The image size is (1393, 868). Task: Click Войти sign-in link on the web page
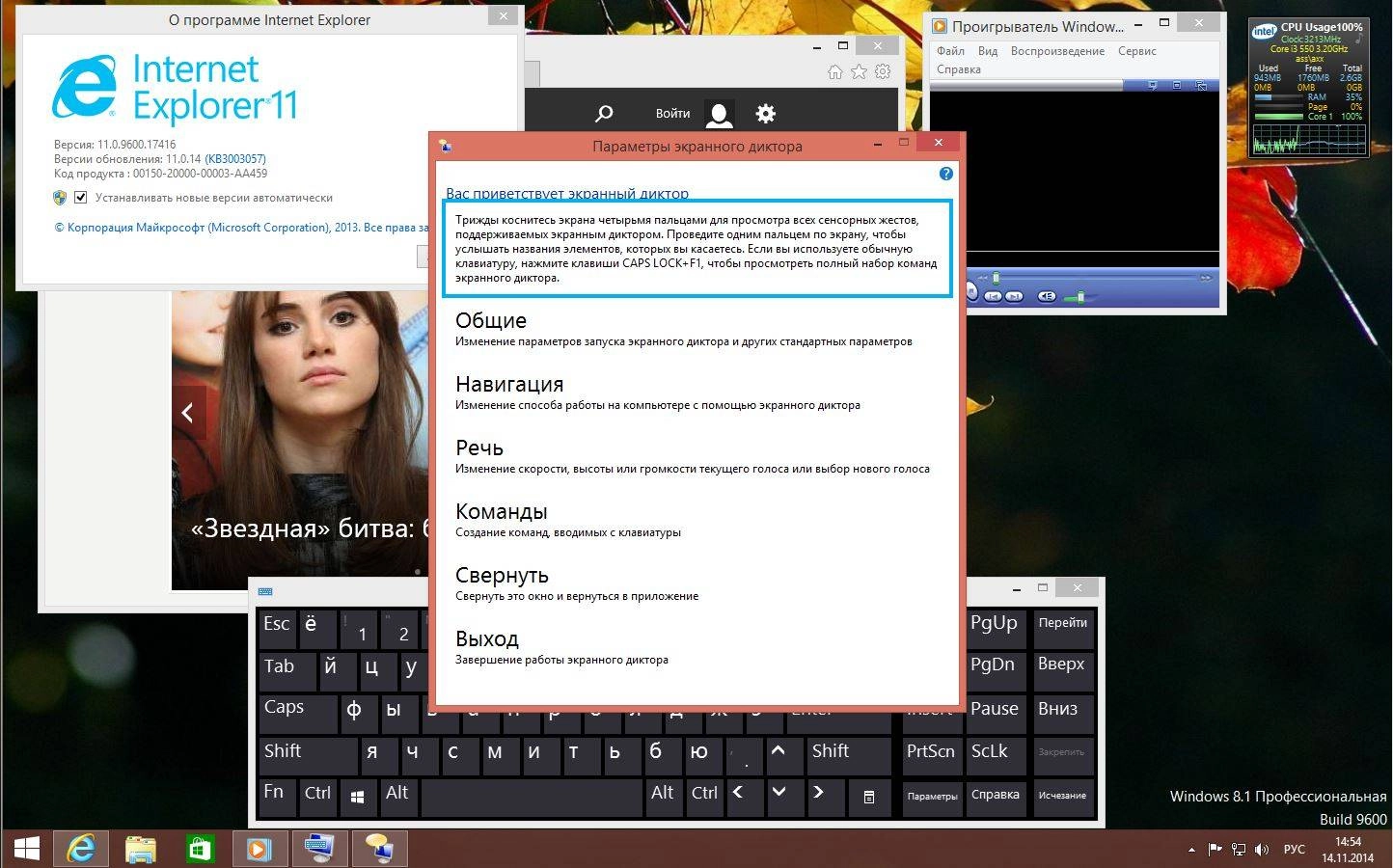672,114
